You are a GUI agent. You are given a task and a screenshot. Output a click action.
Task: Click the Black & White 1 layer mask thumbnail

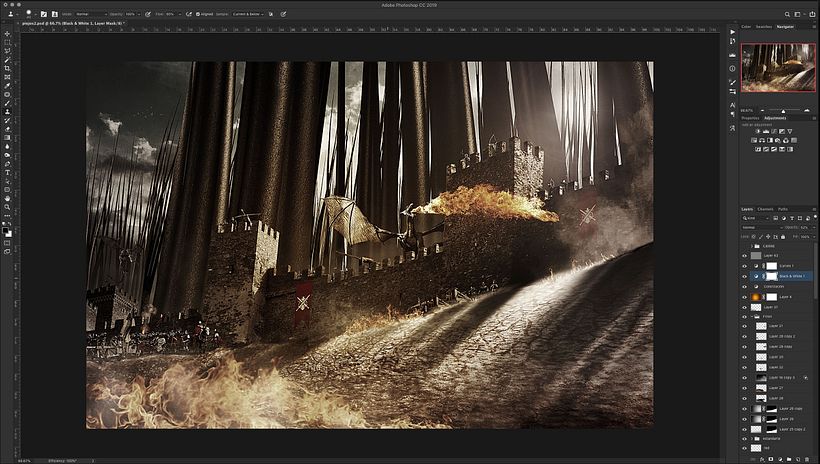click(772, 276)
